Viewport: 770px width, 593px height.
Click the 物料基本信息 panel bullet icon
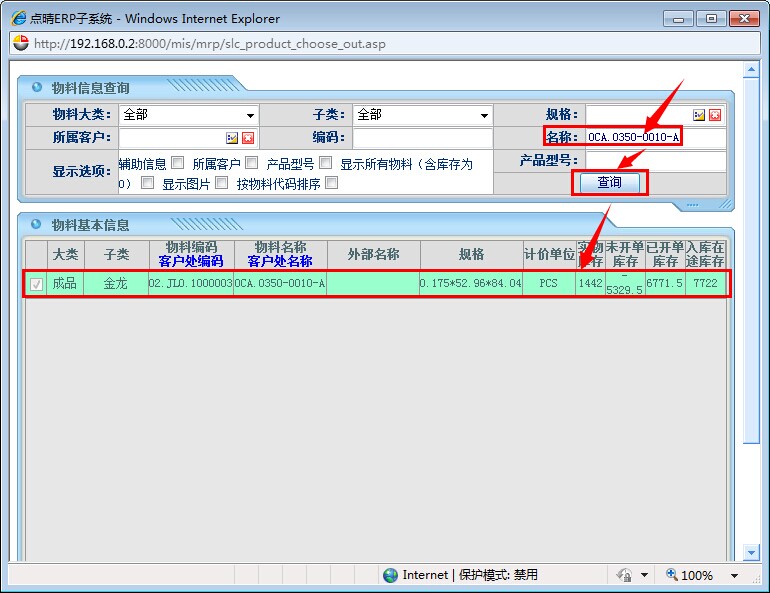coord(36,224)
